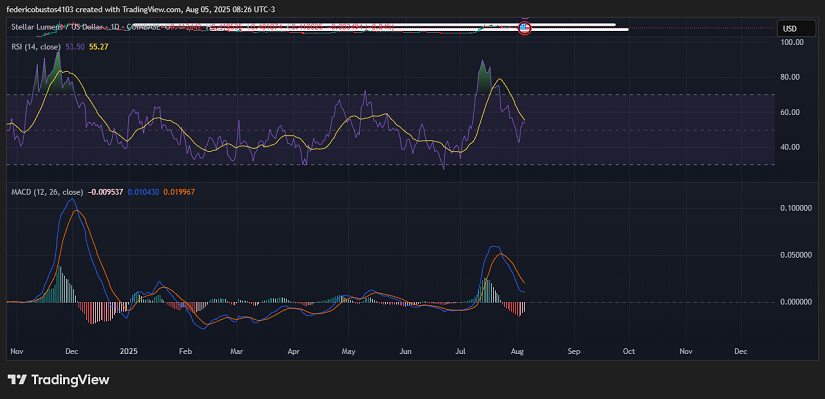
Task: Click the Feb label on the time axis
Action: [184, 351]
